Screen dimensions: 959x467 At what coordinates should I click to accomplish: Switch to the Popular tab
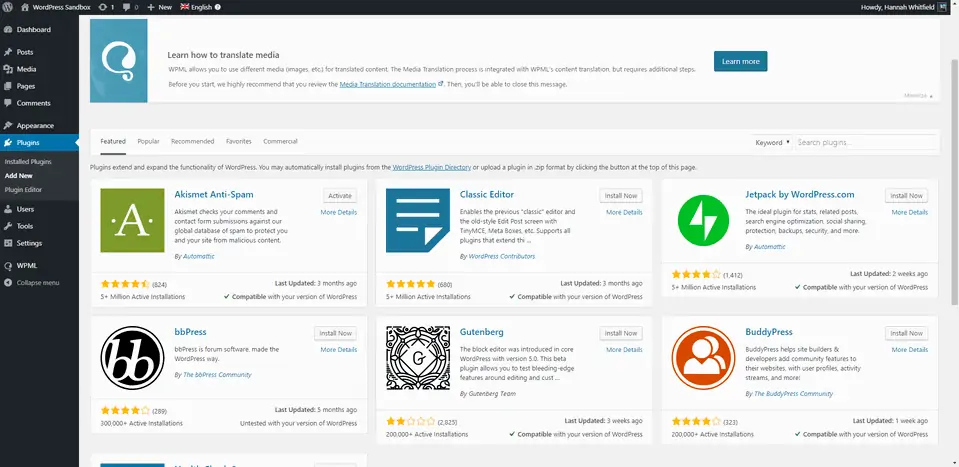[x=149, y=141]
